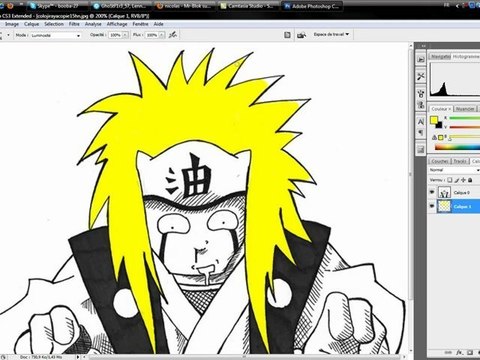
Task: Switch to the Camtasia Studio taskbar window
Action: coord(248,6)
